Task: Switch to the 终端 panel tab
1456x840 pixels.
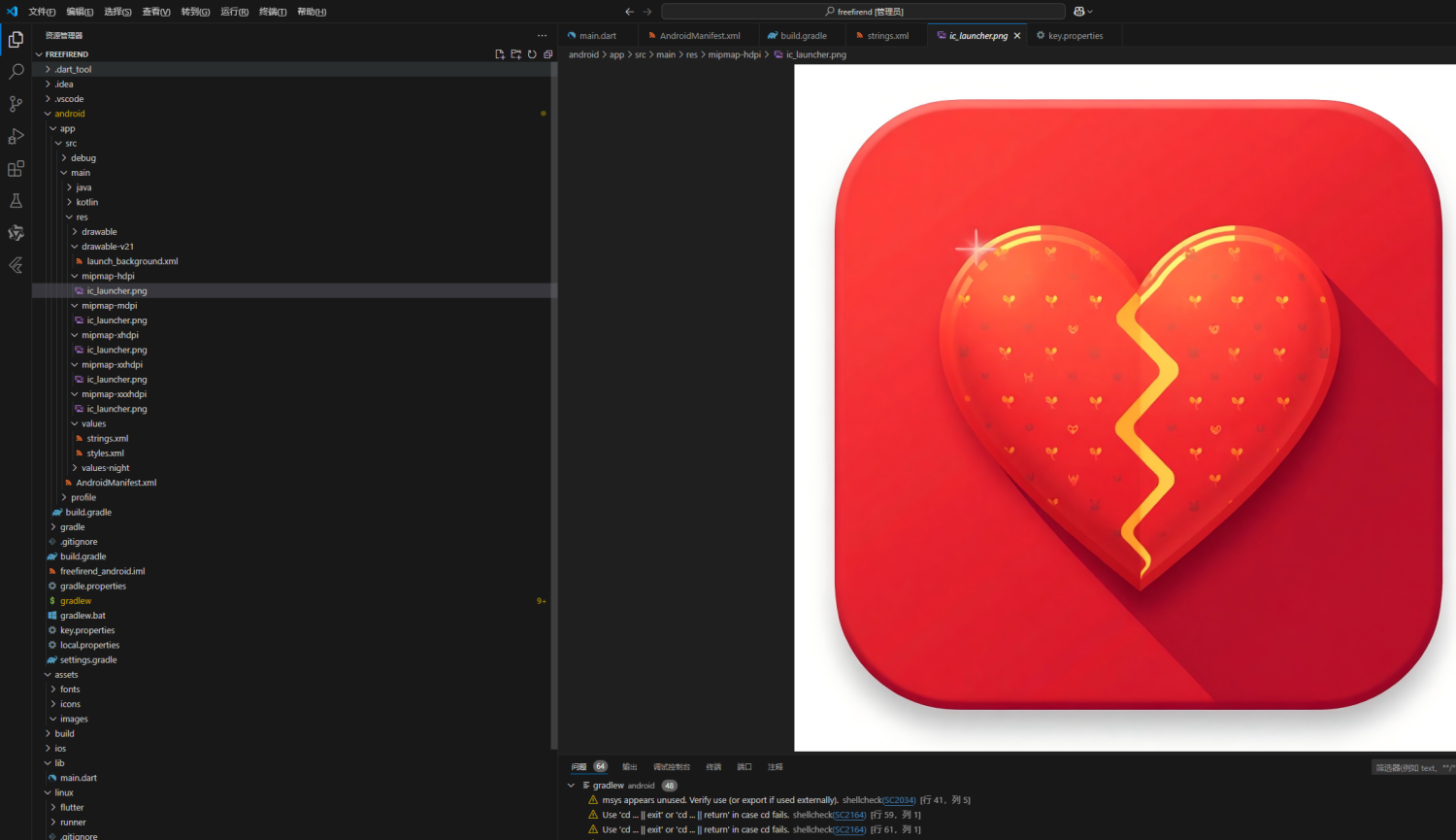Action: coord(713,767)
